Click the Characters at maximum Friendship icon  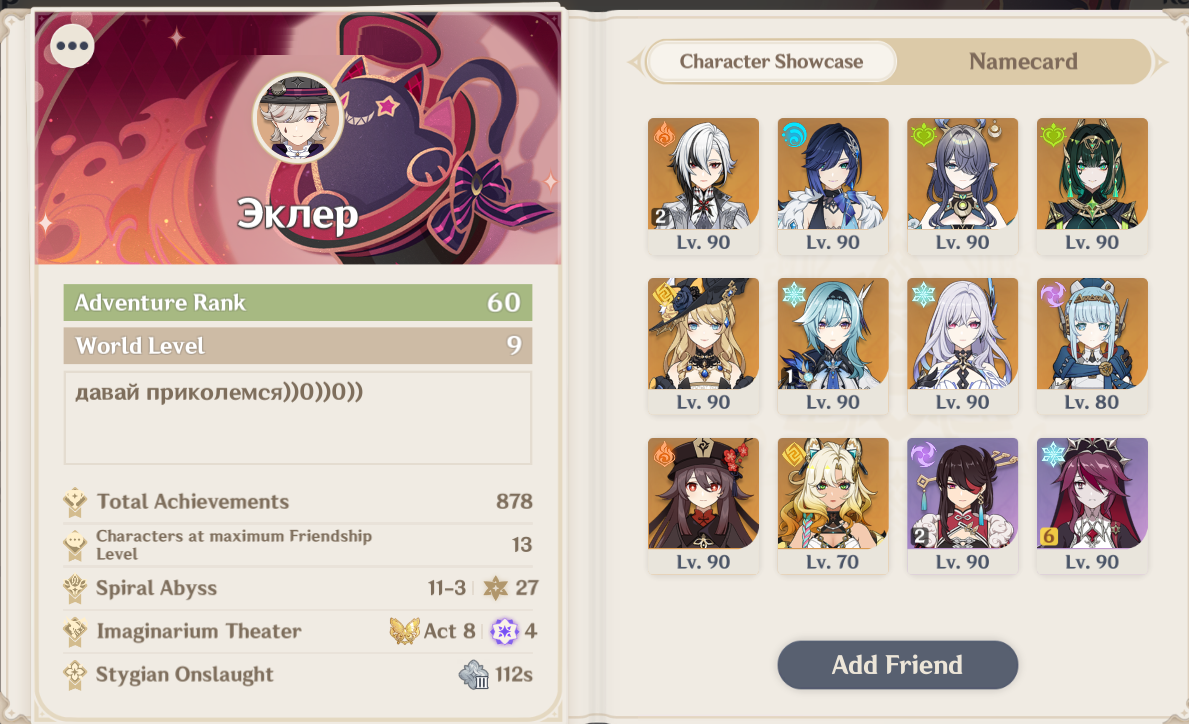(75, 544)
